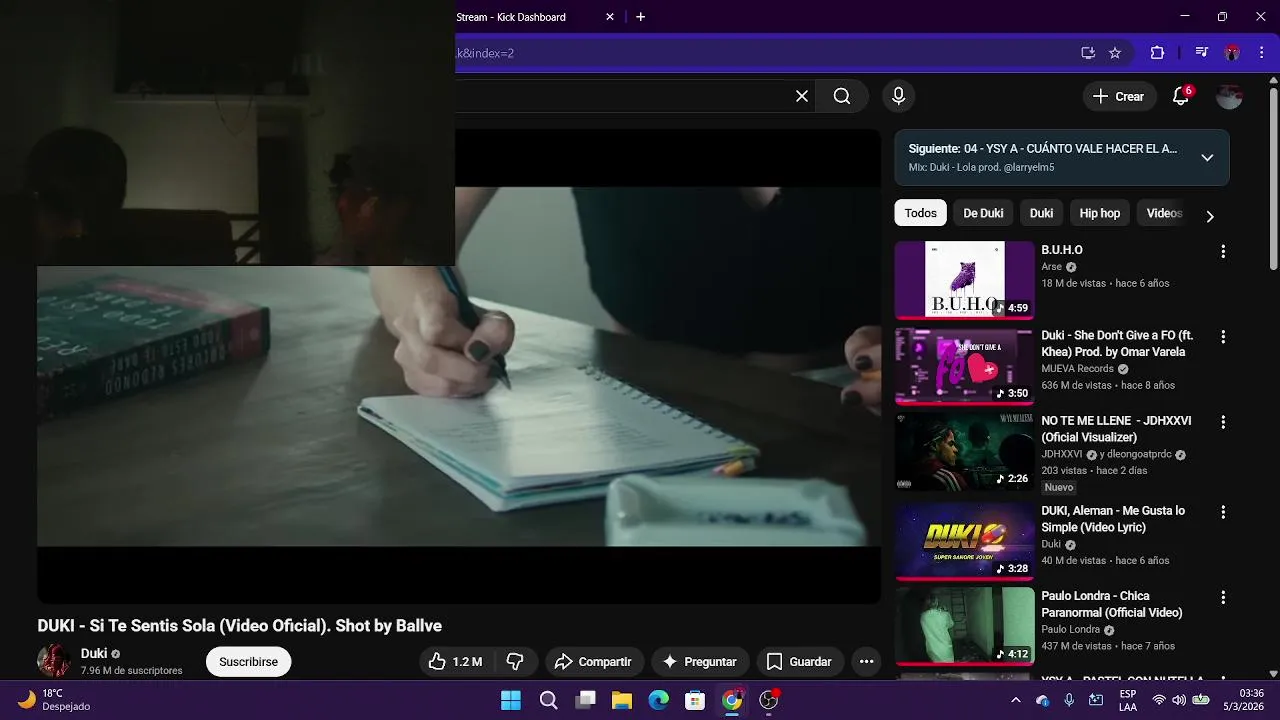Open the weather widget 18°C Despejado
This screenshot has width=1280, height=720.
pos(55,700)
